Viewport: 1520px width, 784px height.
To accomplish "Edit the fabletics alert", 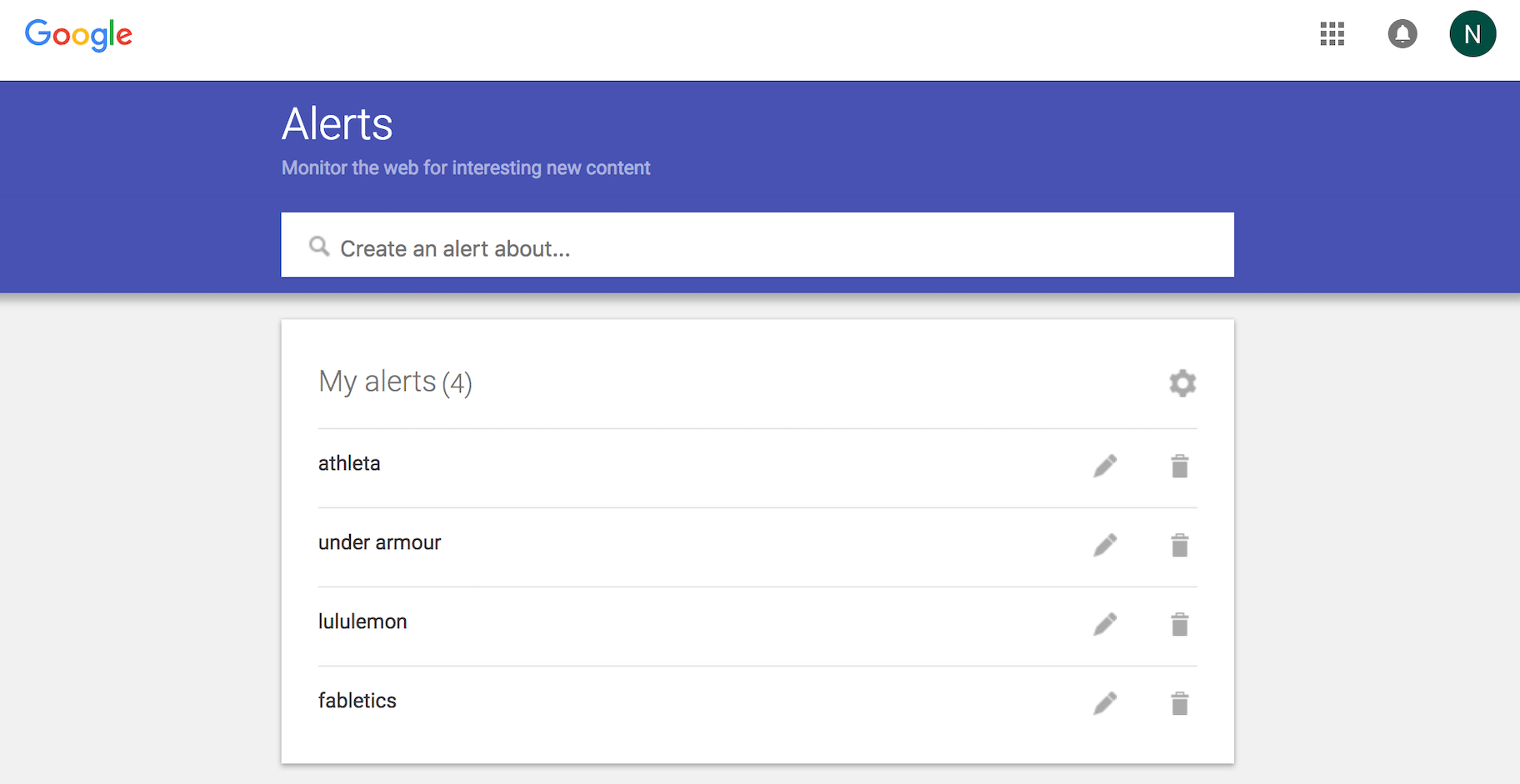I will [x=1105, y=703].
